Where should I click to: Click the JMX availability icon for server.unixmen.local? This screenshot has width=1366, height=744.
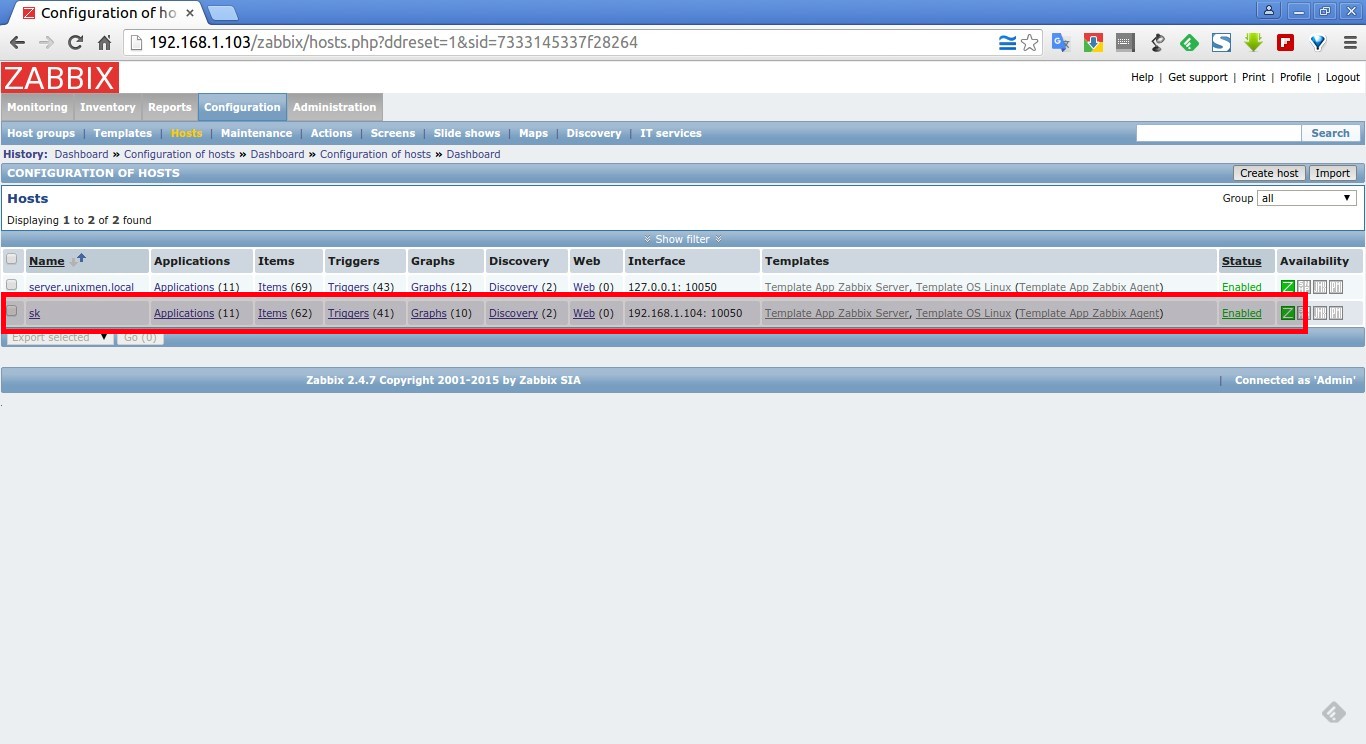click(1319, 287)
